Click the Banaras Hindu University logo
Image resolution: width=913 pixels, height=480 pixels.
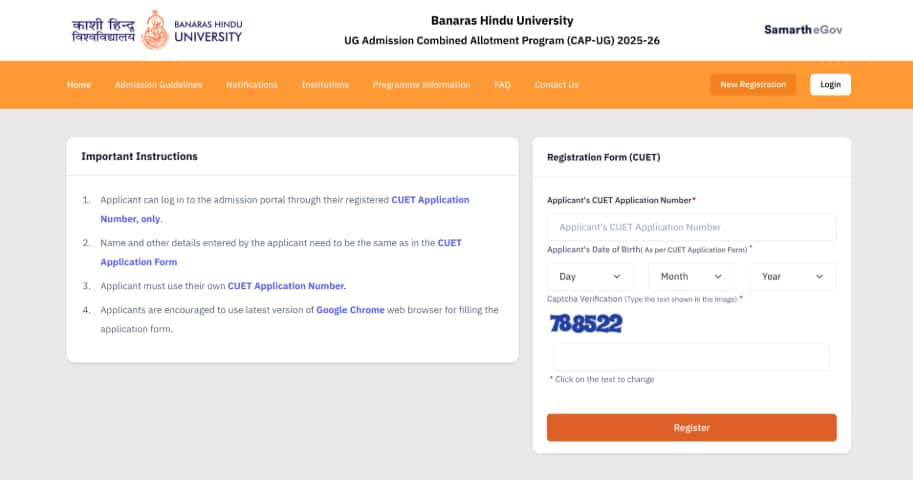[x=157, y=30]
